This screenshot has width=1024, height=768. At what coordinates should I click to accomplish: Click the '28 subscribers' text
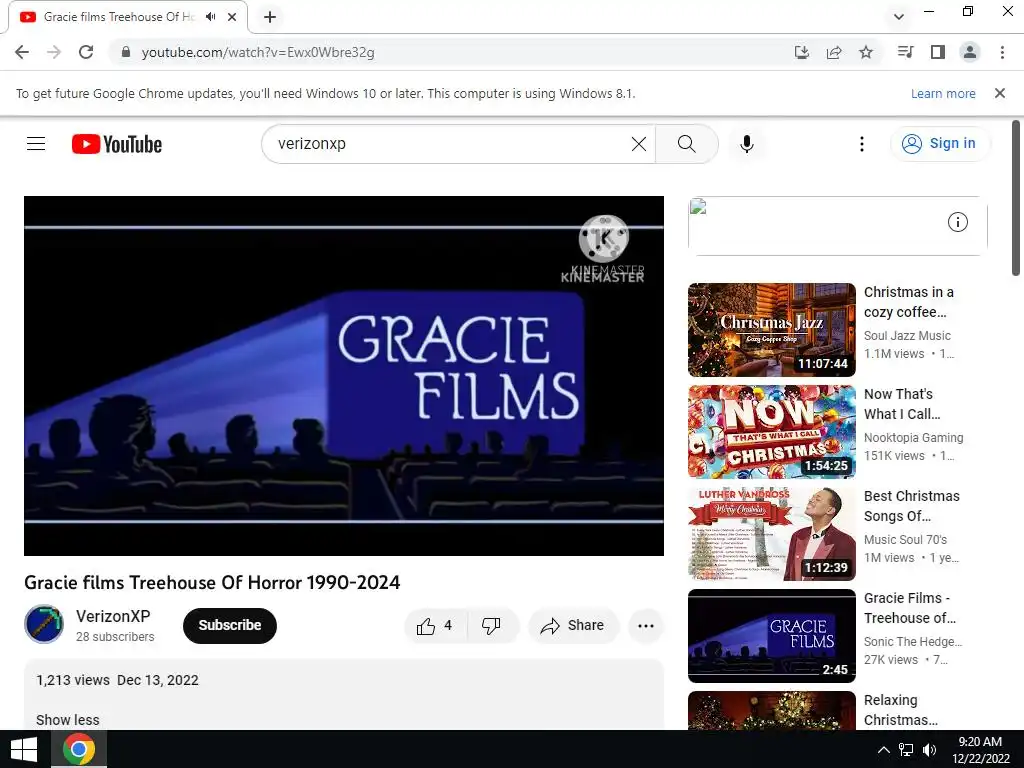[115, 637]
